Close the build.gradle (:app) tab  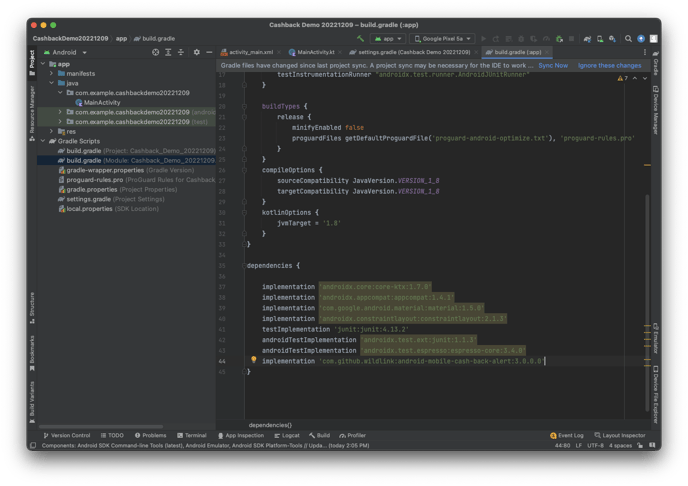point(548,52)
